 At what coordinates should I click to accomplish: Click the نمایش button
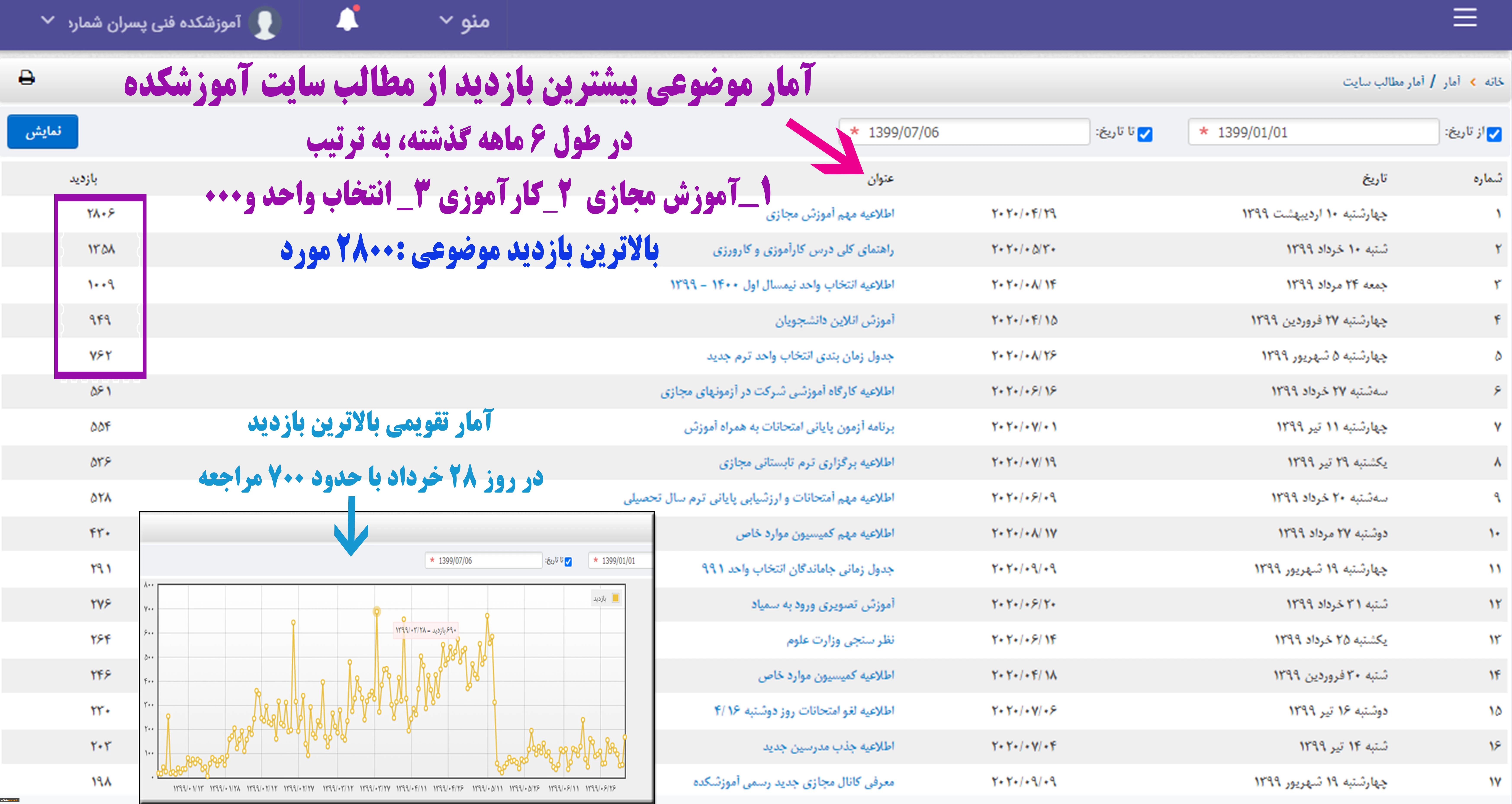(43, 132)
